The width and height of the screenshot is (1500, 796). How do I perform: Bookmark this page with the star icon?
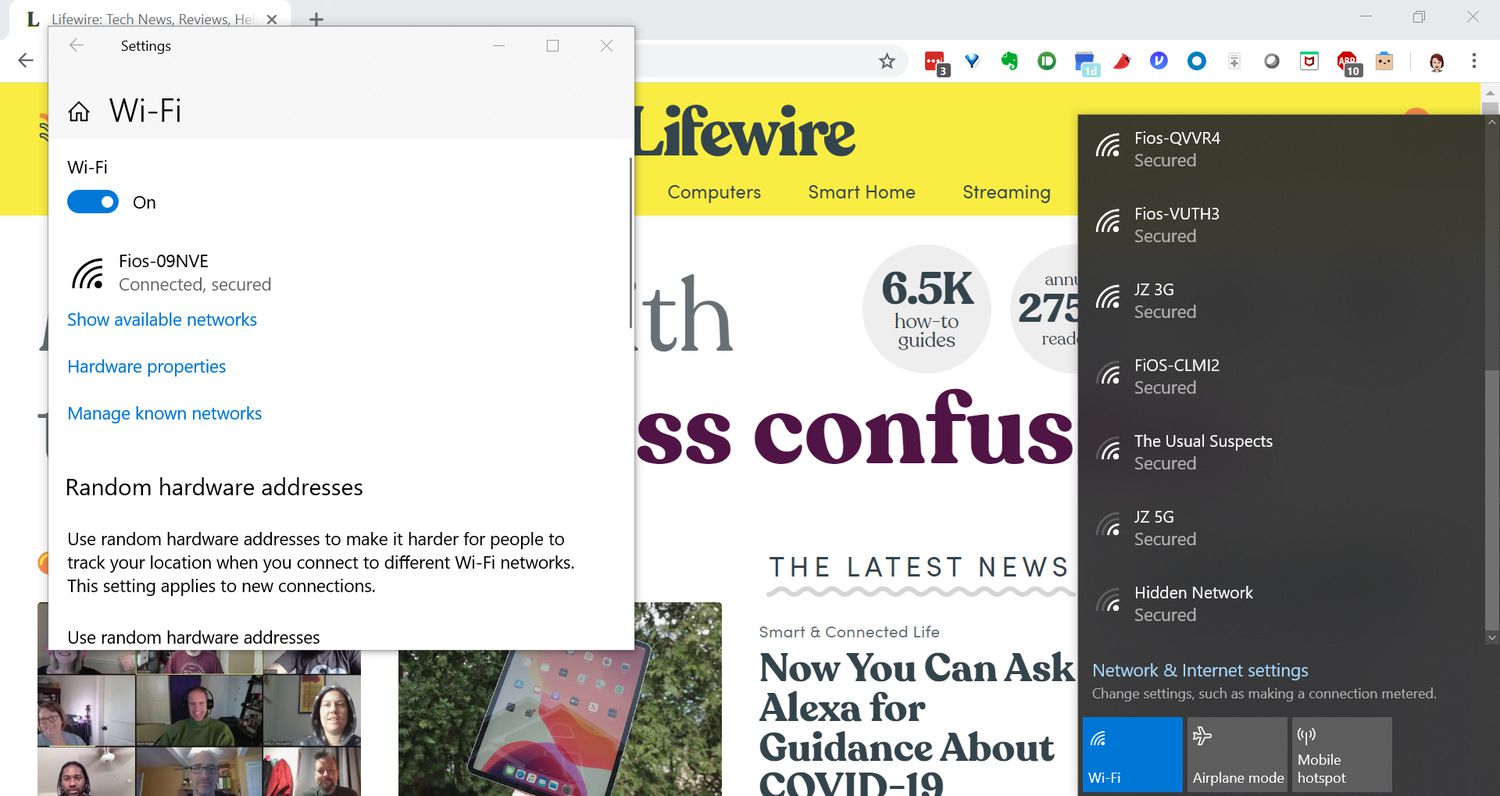point(886,61)
